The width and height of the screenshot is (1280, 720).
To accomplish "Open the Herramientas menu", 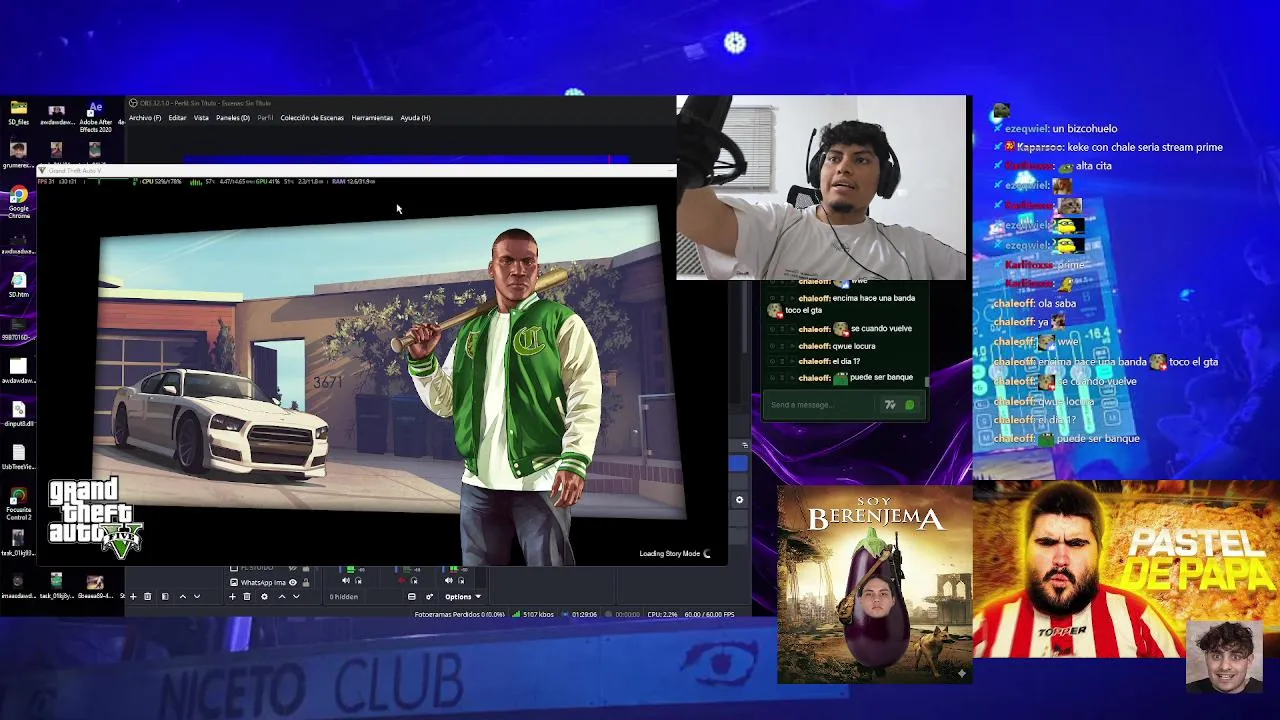I will point(372,118).
